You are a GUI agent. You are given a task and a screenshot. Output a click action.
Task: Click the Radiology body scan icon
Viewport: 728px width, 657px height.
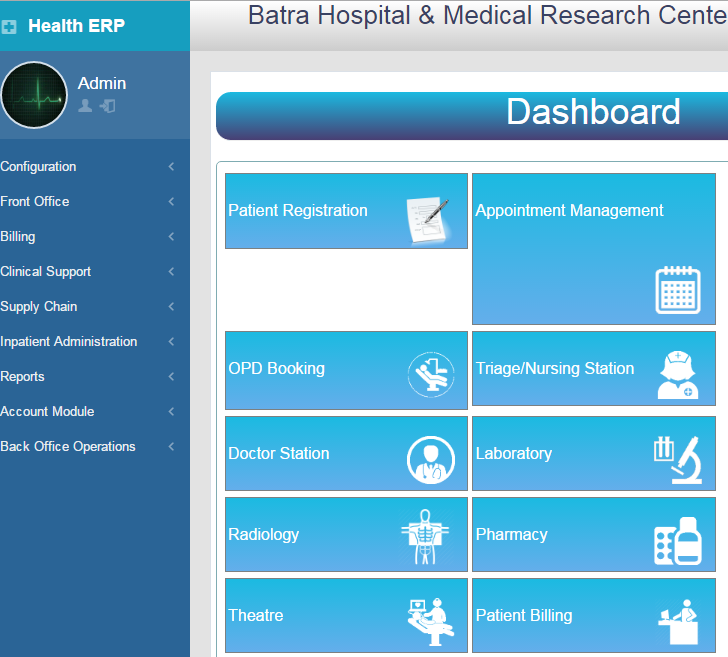point(425,537)
